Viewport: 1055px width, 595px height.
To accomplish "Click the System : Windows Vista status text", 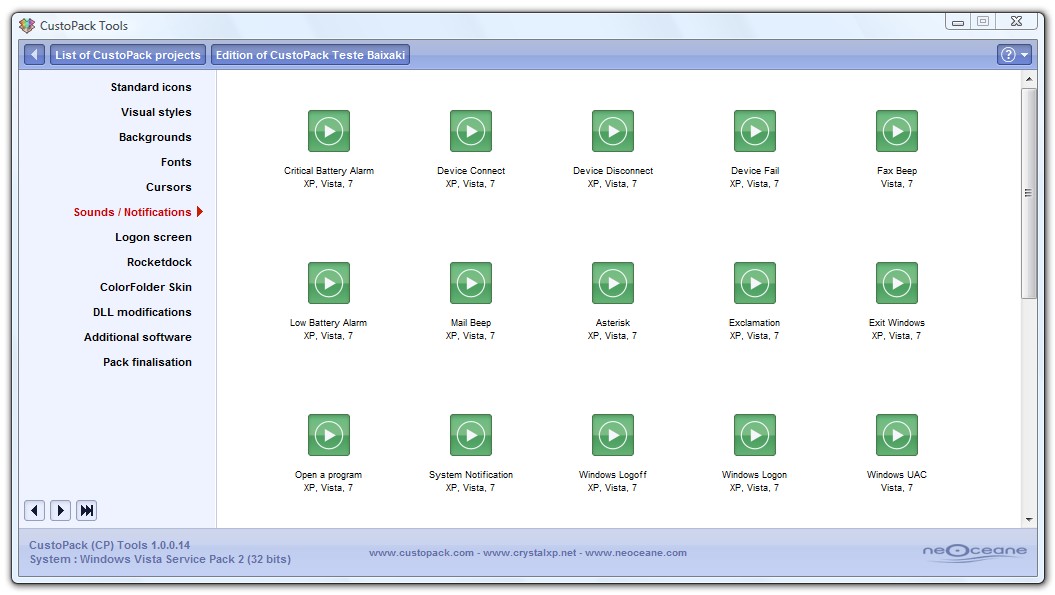I will [x=160, y=559].
